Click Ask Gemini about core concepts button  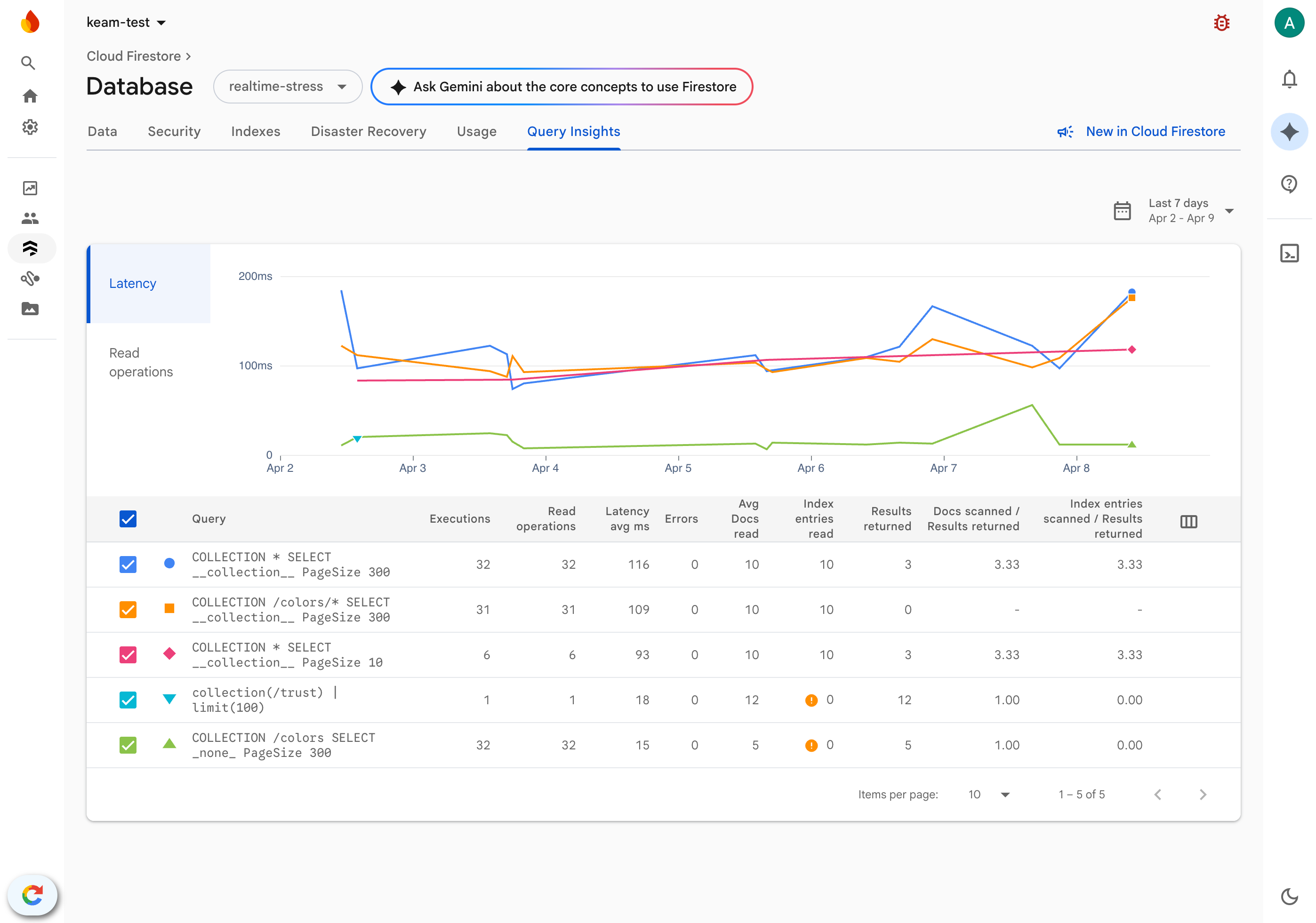(x=562, y=87)
